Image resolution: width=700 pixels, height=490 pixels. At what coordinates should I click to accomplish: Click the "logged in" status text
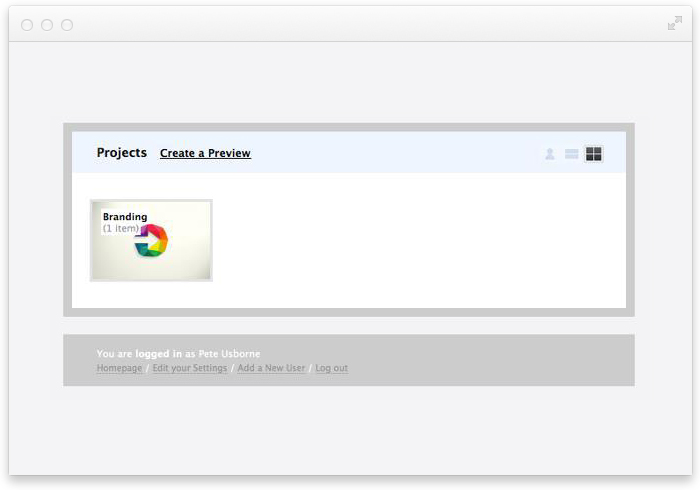[159, 354]
